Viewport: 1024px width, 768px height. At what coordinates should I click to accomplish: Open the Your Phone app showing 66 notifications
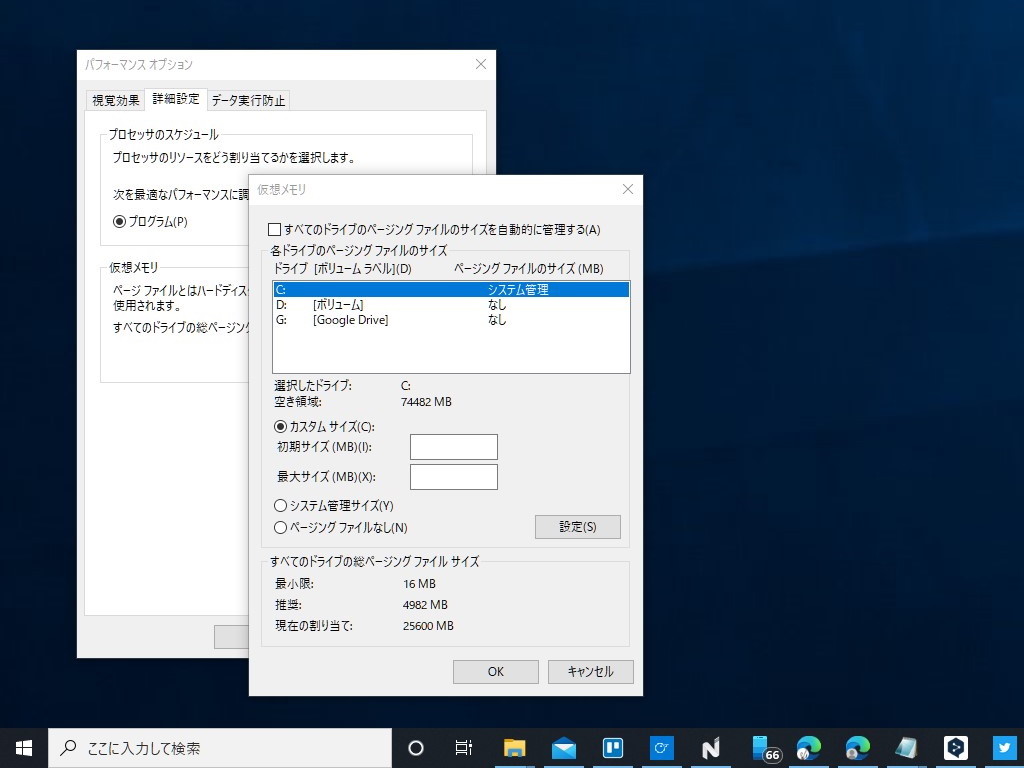(x=761, y=747)
